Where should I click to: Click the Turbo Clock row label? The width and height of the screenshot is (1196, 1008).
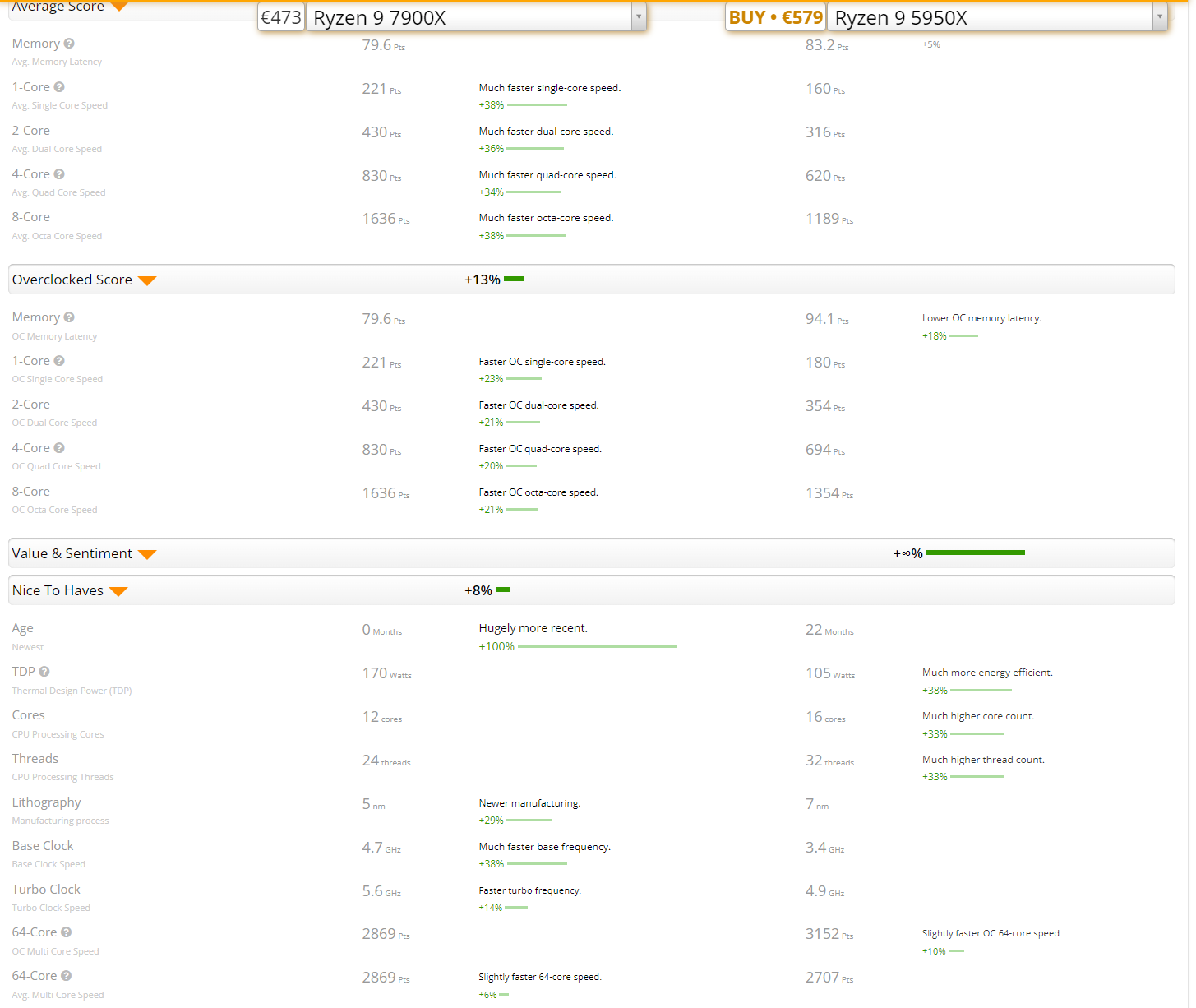click(46, 890)
